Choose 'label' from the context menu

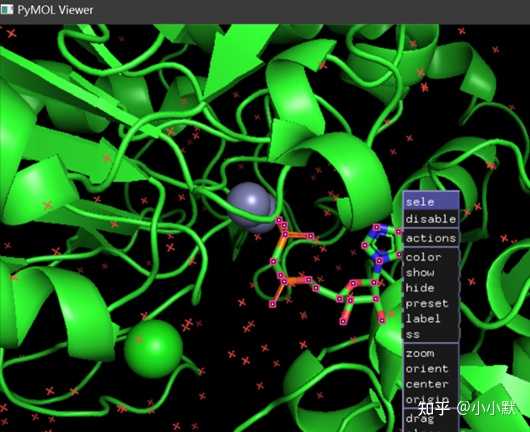(431, 319)
